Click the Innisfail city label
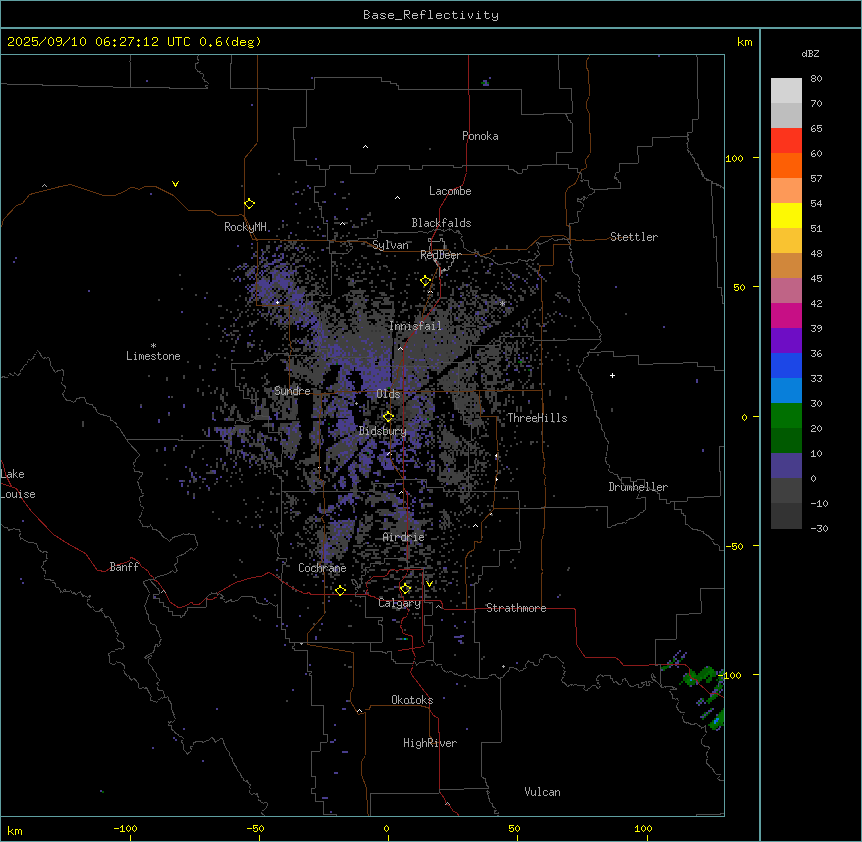Screen dimensions: 862x842 tap(415, 326)
